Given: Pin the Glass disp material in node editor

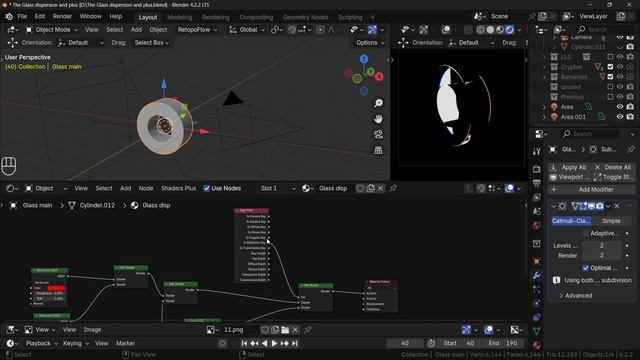Looking at the screenshot, I should coord(393,188).
